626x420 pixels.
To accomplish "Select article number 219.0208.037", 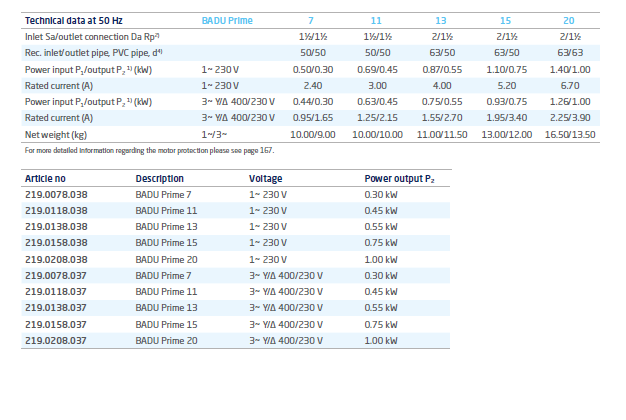I will point(55,341).
